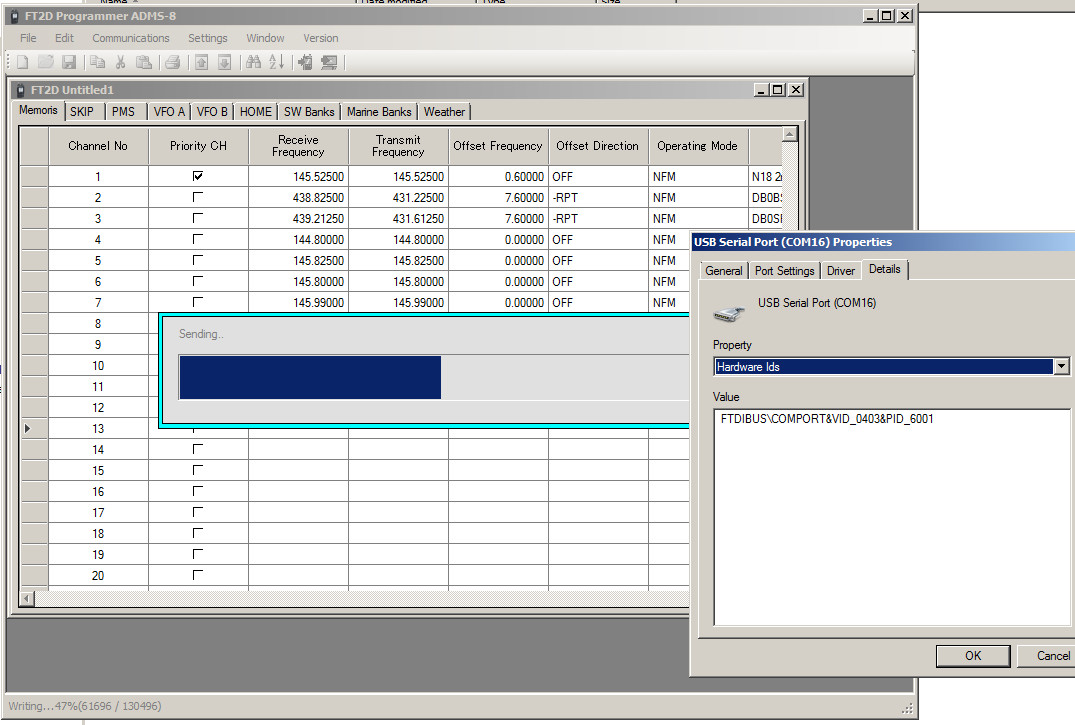
Task: Click the Open folder toolbar icon
Action: 46,62
